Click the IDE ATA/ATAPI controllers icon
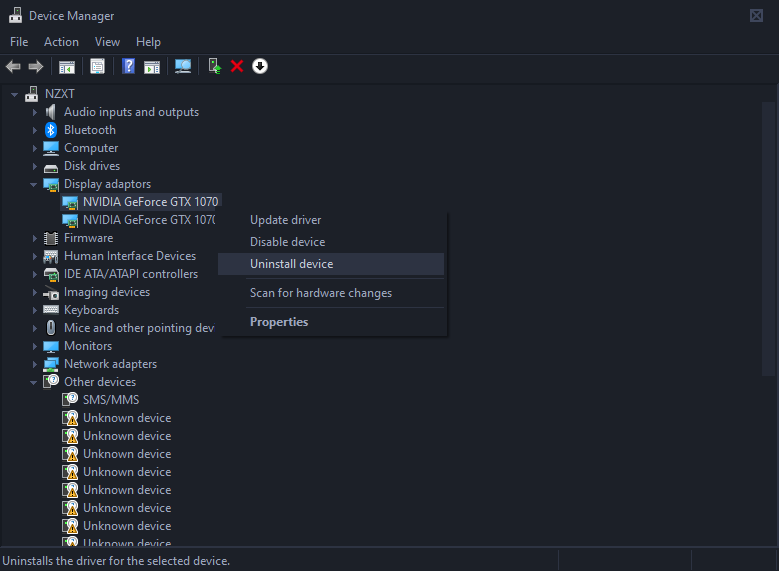 (51, 274)
